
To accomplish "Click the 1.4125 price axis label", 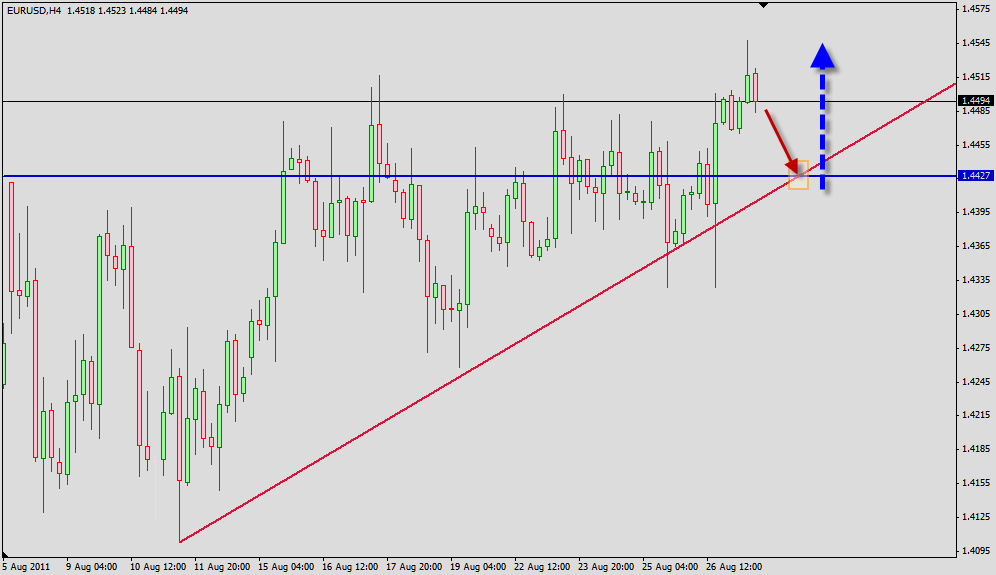I will (976, 517).
